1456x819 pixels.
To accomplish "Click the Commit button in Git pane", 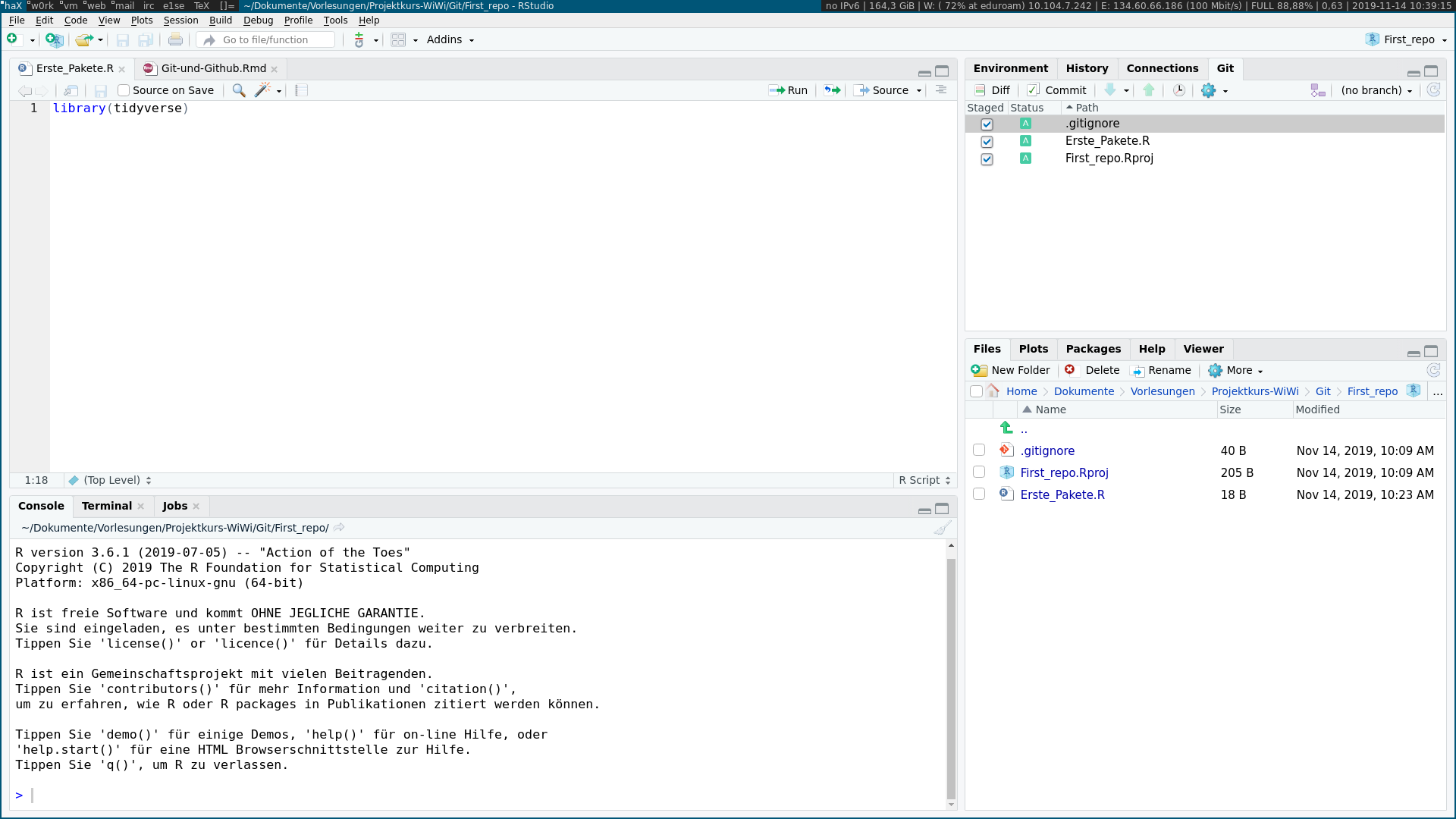I will [1057, 90].
